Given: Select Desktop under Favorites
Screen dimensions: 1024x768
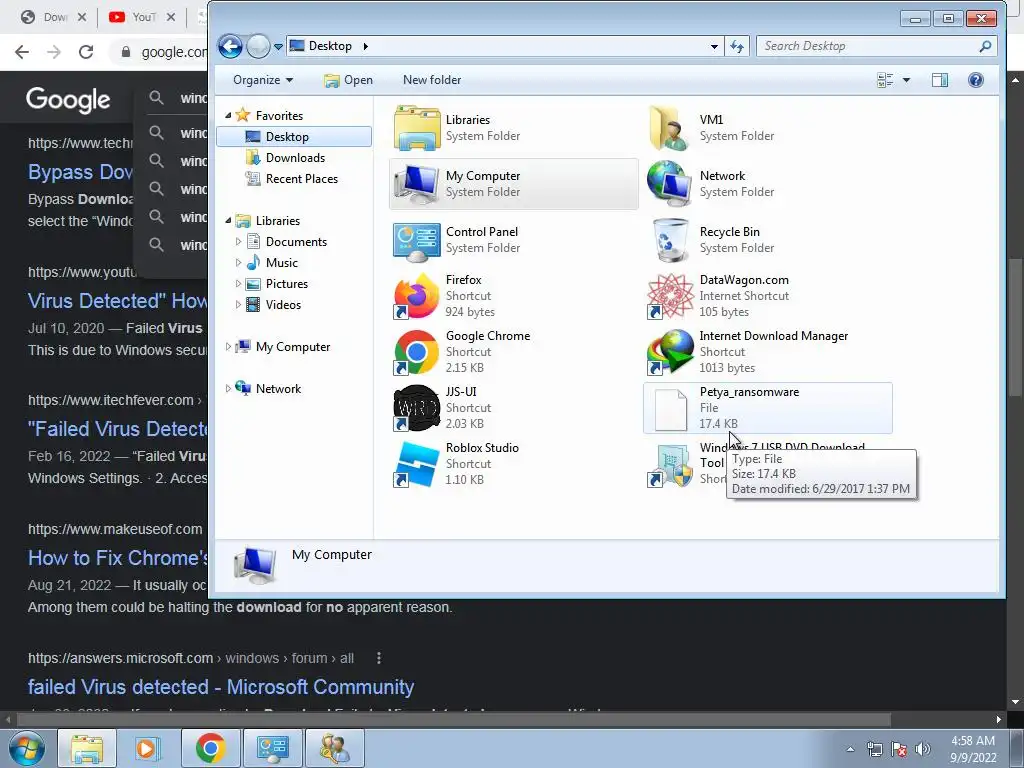Looking at the screenshot, I should pyautogui.click(x=294, y=136).
